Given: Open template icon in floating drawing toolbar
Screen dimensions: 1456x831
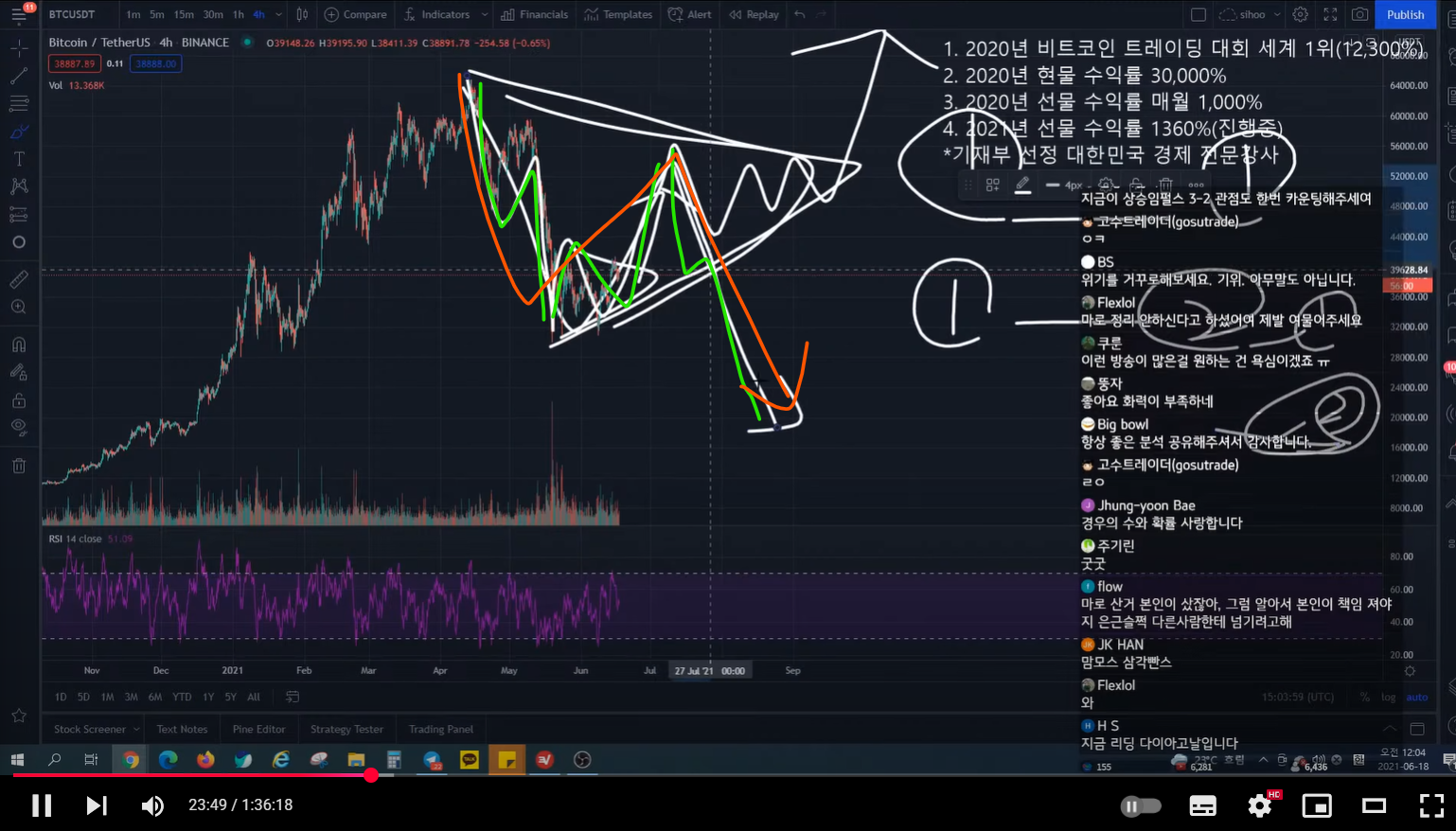Looking at the screenshot, I should 992,185.
